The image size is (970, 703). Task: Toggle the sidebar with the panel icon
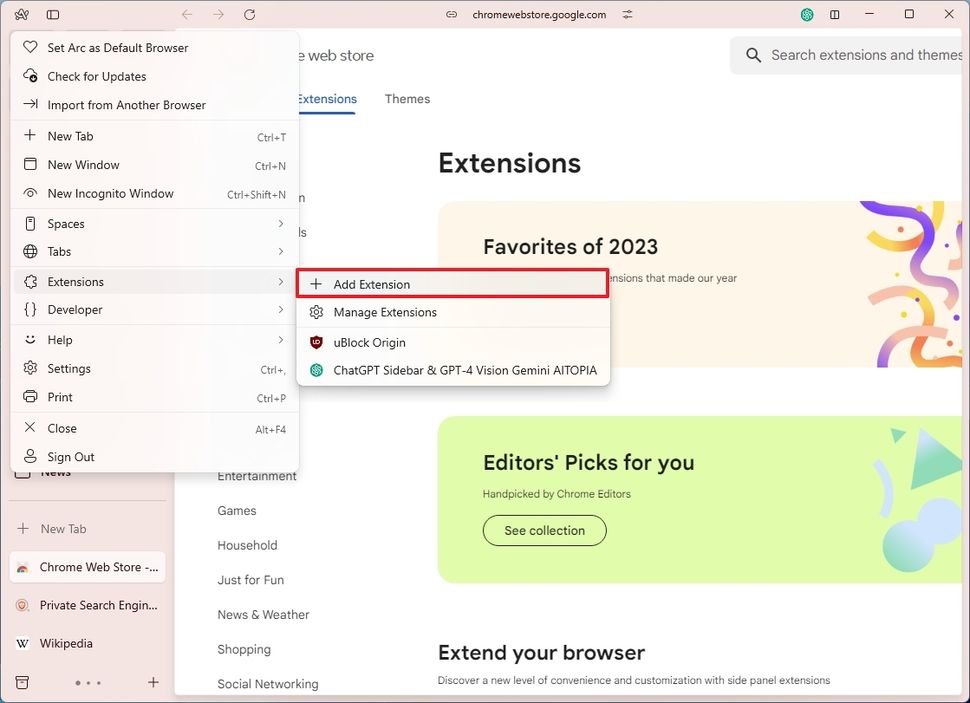54,14
